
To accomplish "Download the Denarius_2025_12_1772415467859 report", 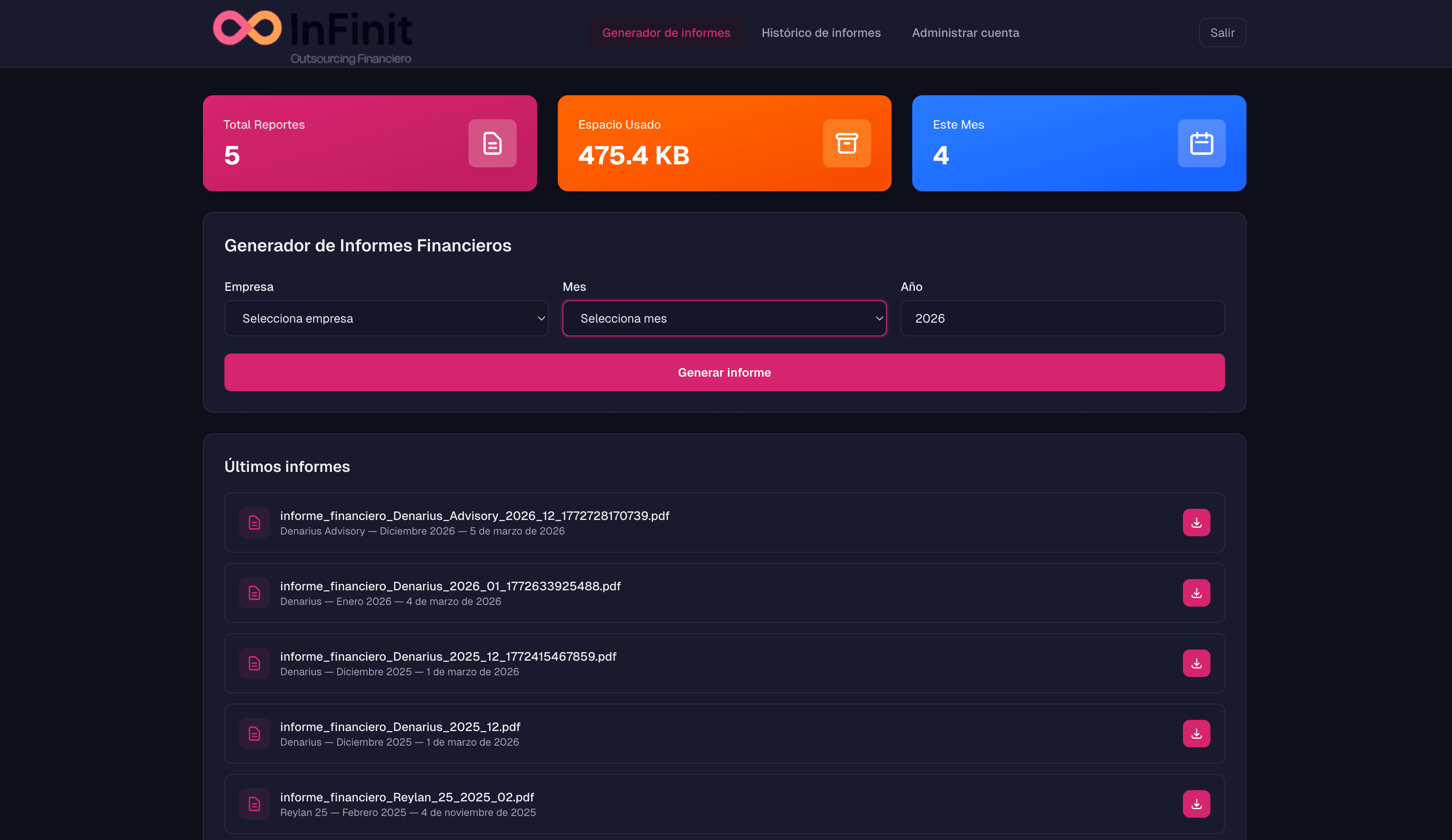I will coord(1196,663).
